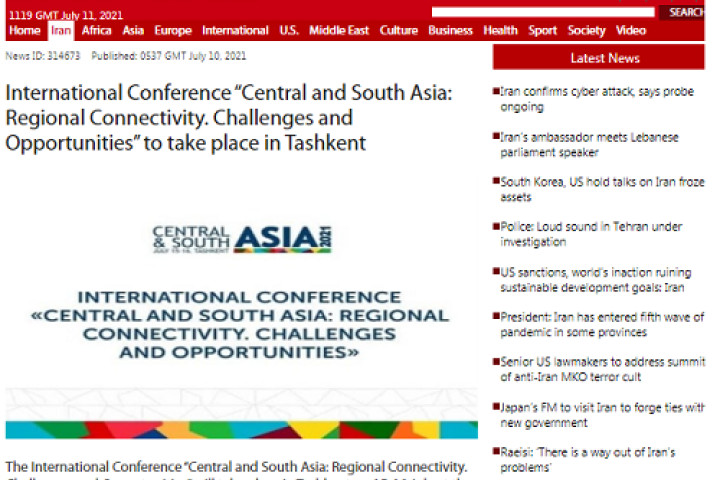Click the '1119 GMT July 11, 2021' timestamp
720x480 pixels.
click(66, 15)
